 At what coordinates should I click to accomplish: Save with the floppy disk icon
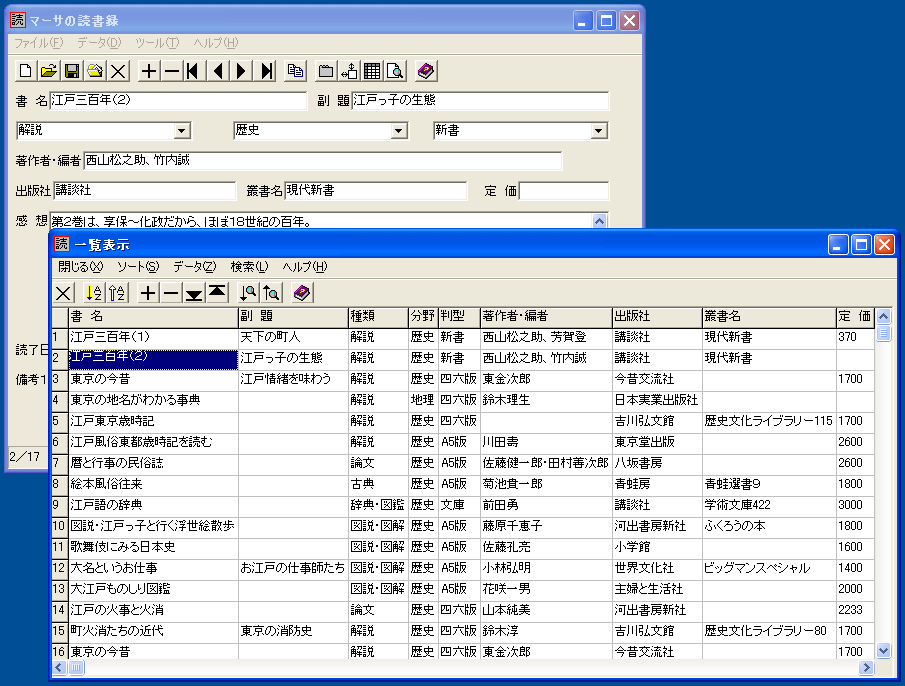pyautogui.click(x=72, y=71)
